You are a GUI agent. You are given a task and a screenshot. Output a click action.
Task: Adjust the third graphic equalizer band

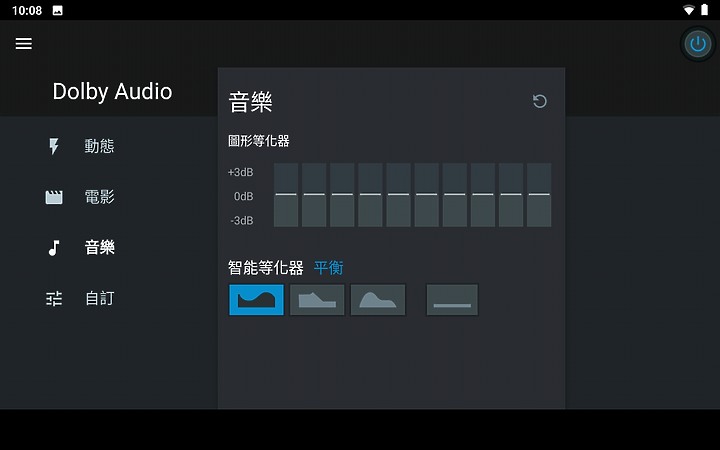(x=342, y=195)
